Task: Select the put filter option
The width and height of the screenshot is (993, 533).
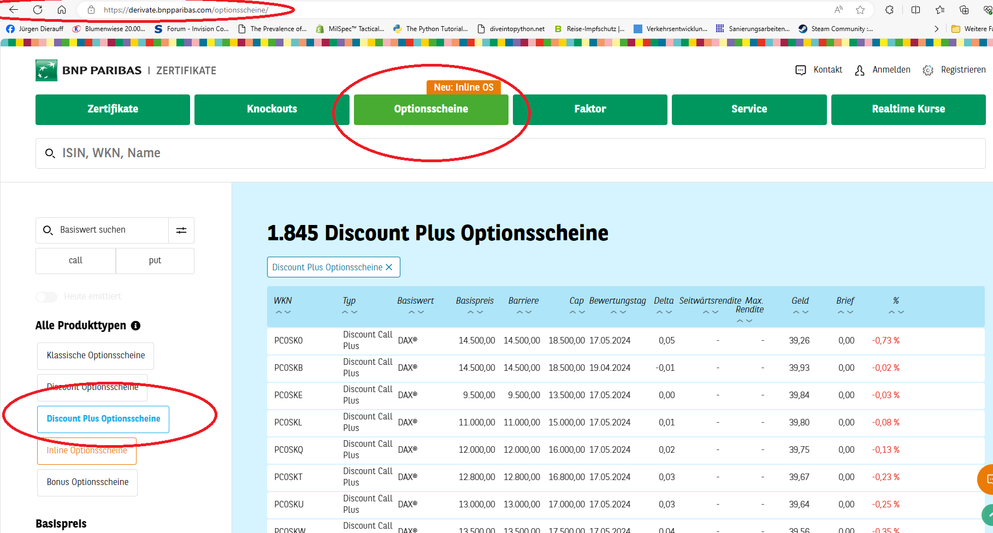Action: pyautogui.click(x=155, y=260)
